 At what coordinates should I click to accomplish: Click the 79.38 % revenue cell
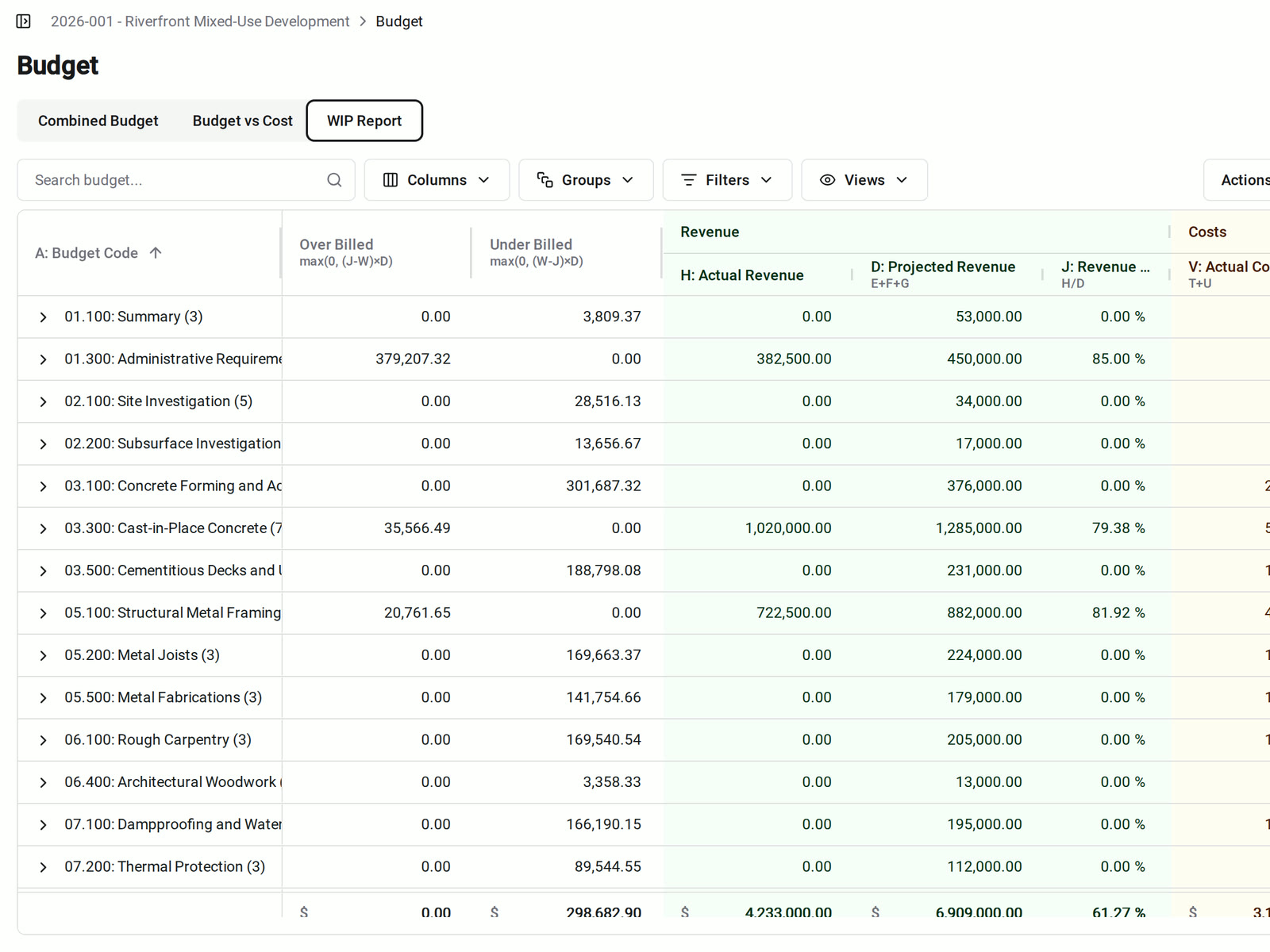tap(1118, 528)
